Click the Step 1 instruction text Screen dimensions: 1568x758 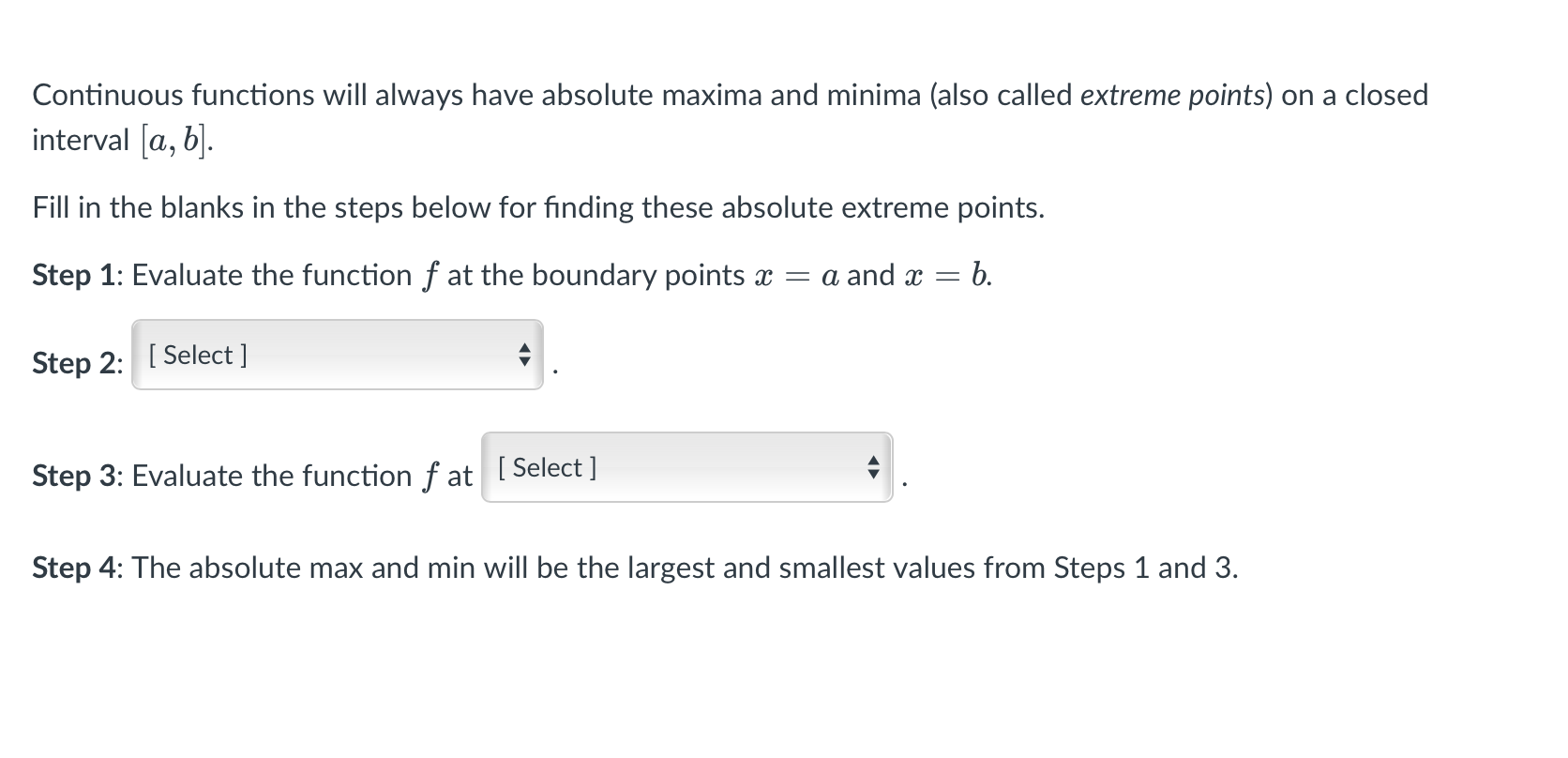point(506,275)
